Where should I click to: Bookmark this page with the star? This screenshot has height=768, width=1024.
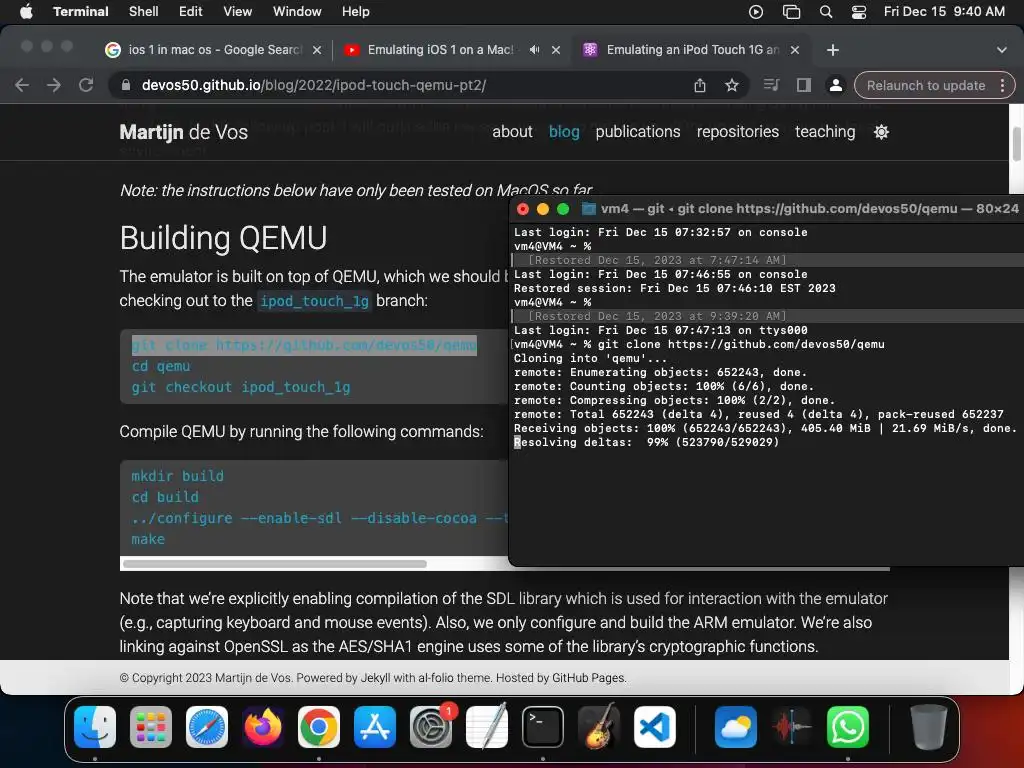(732, 85)
